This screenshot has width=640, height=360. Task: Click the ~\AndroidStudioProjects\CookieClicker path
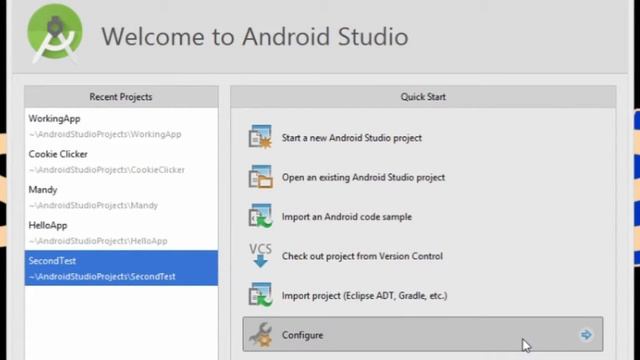[x=107, y=170]
